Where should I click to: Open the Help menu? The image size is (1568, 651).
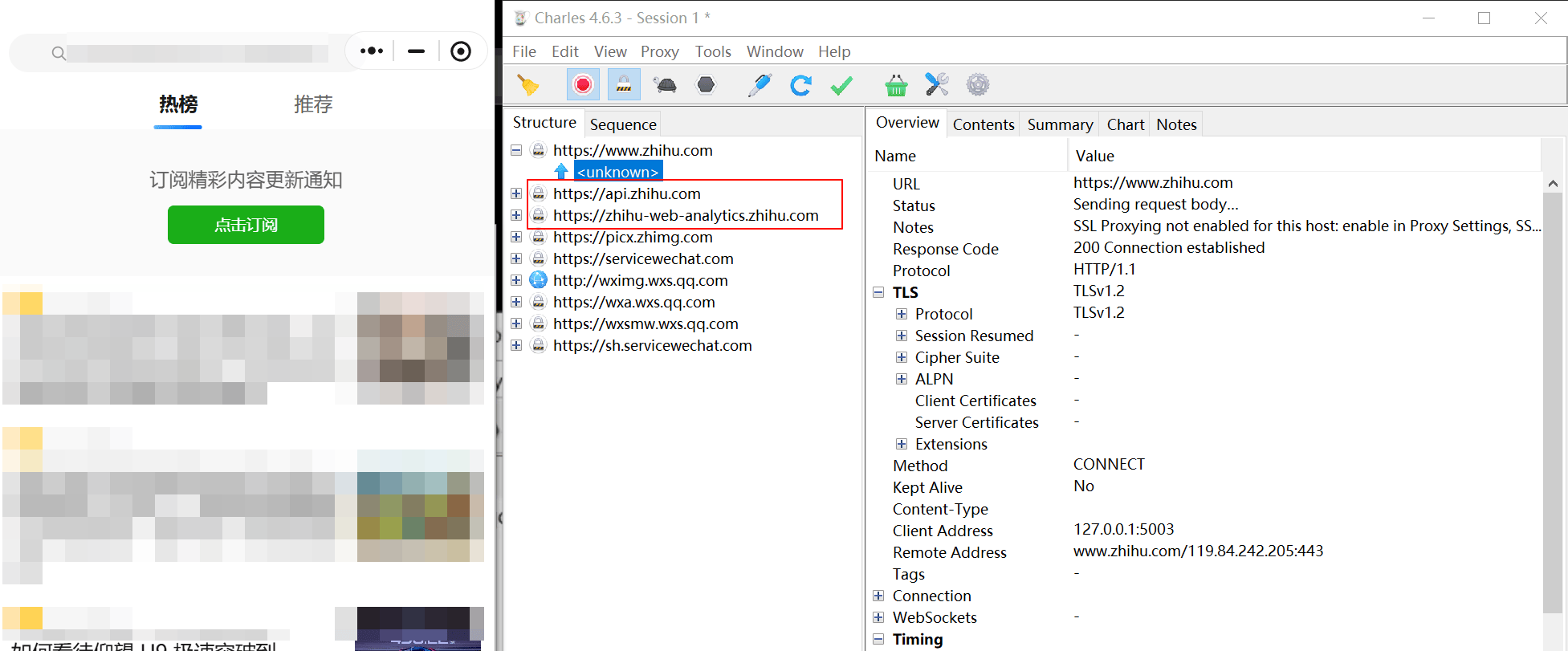pos(834,51)
